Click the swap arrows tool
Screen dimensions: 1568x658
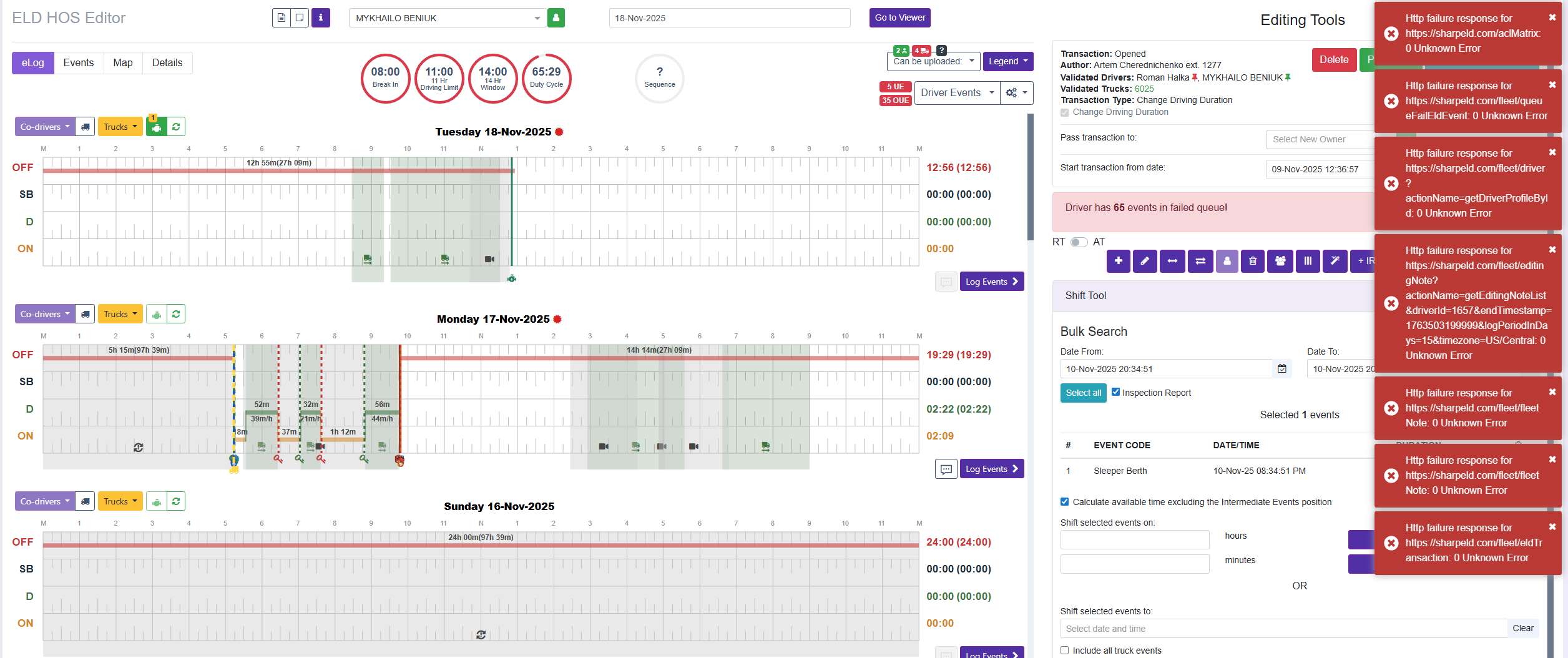tap(1200, 261)
